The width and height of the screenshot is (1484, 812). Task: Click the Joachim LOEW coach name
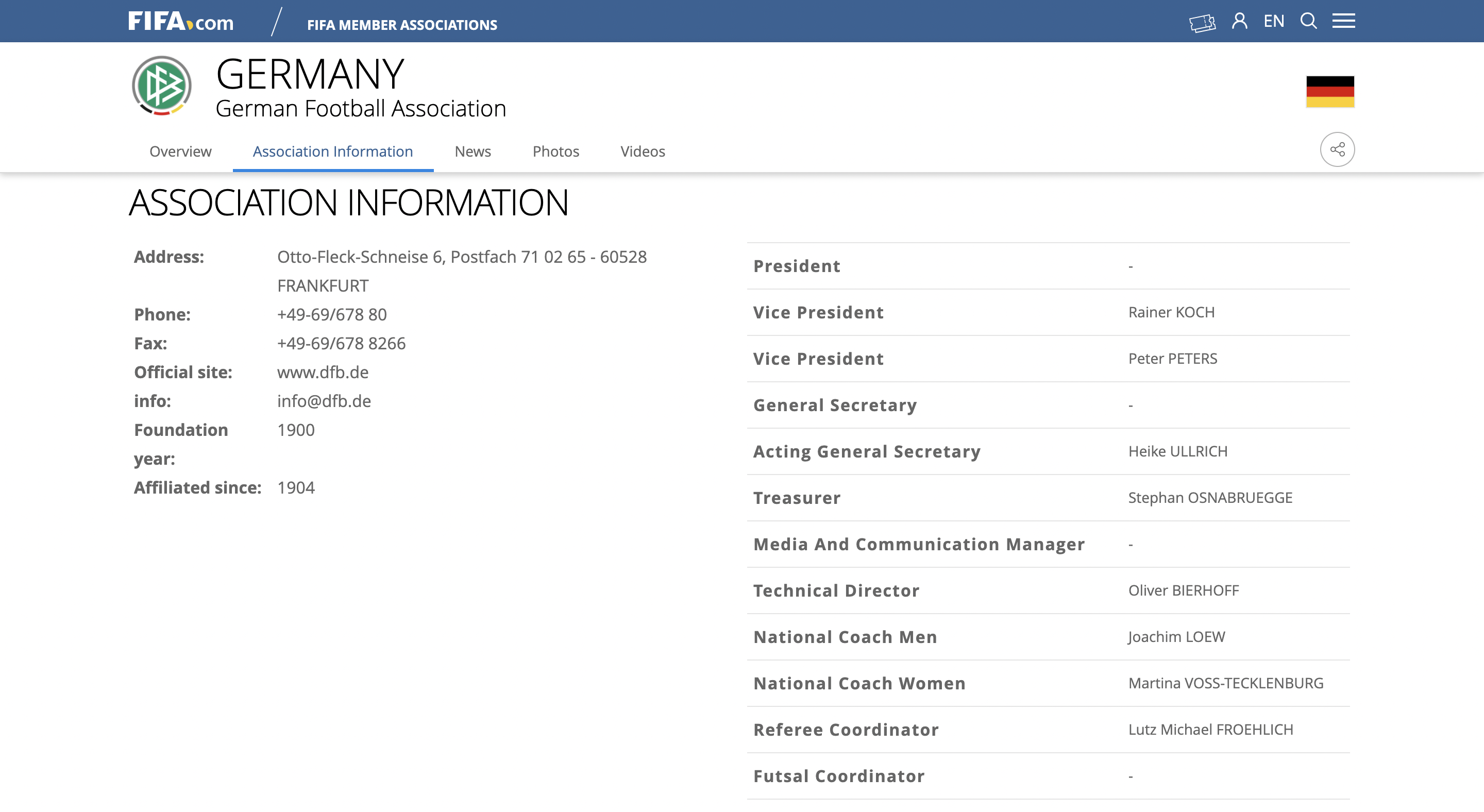coord(1176,637)
